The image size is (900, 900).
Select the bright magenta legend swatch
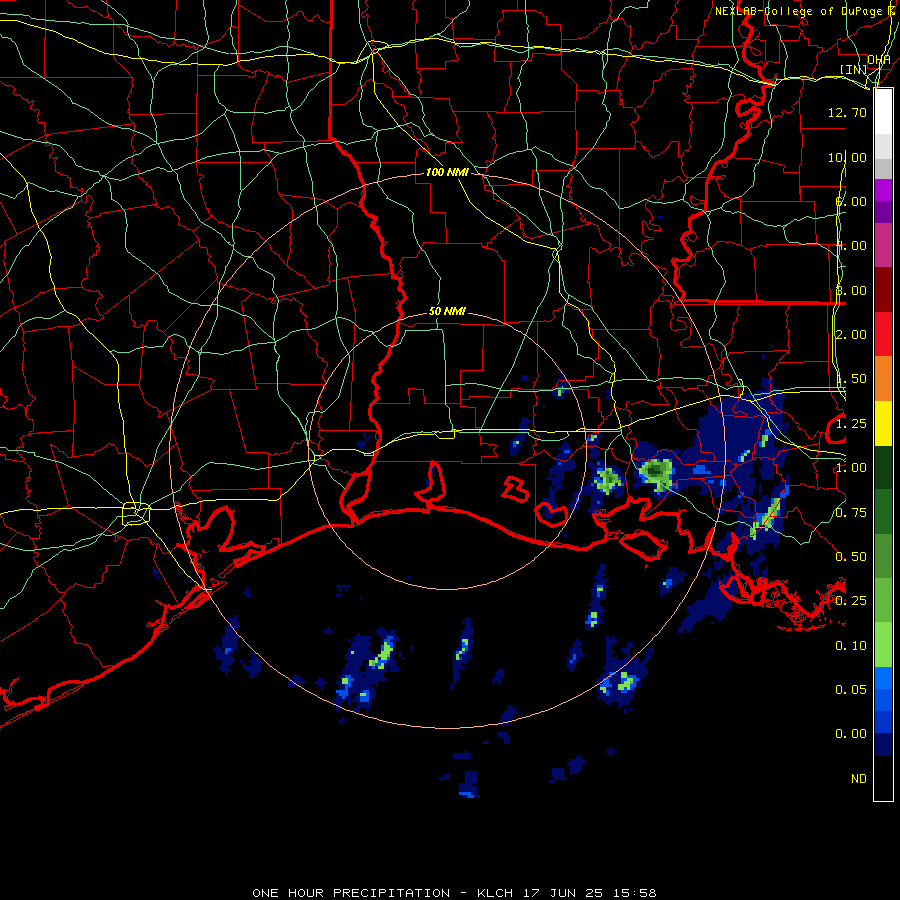(x=883, y=191)
